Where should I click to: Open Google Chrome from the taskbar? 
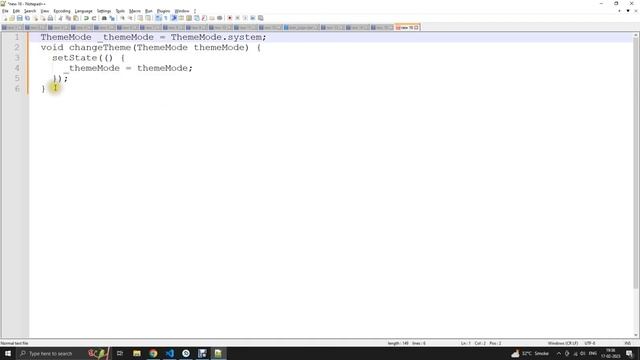153,353
